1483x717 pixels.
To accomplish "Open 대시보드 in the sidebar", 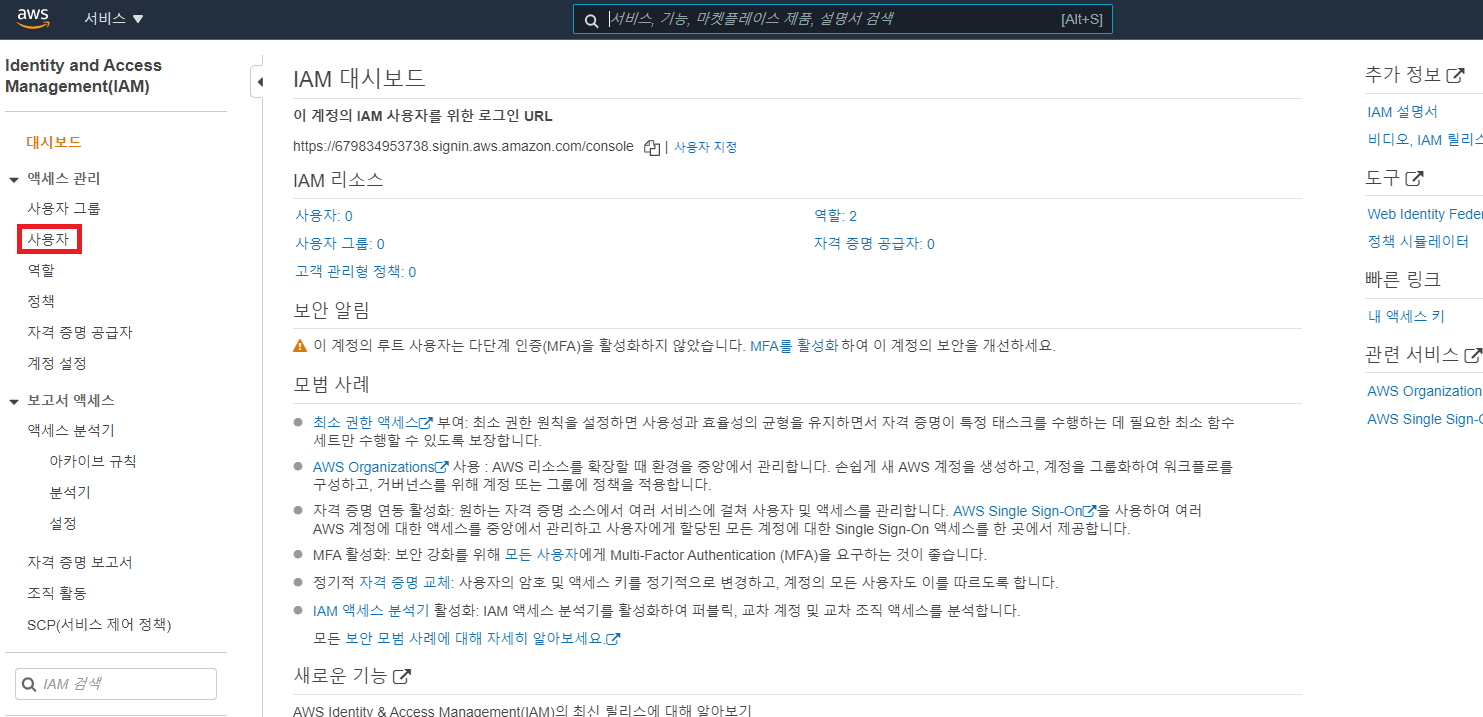I will [x=54, y=142].
